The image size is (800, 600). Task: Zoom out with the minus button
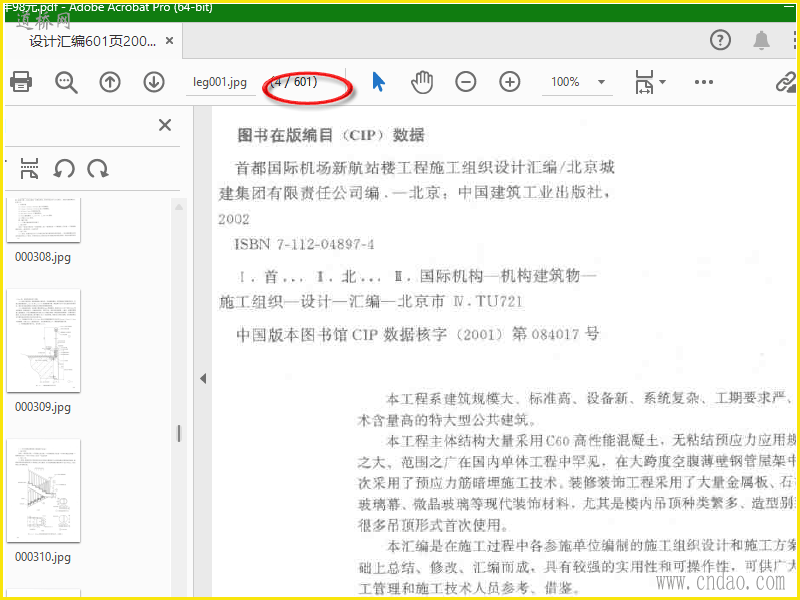[465, 82]
